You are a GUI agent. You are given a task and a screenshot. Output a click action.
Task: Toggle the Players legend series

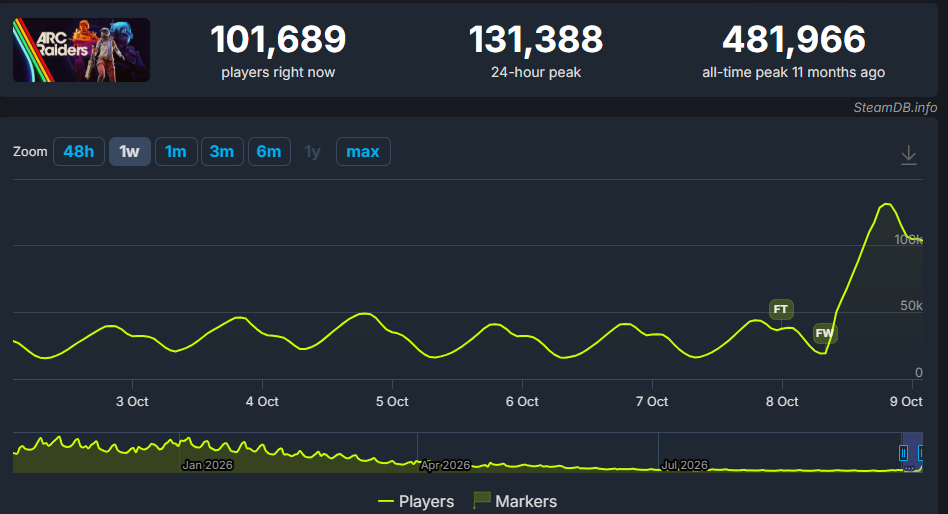click(416, 501)
